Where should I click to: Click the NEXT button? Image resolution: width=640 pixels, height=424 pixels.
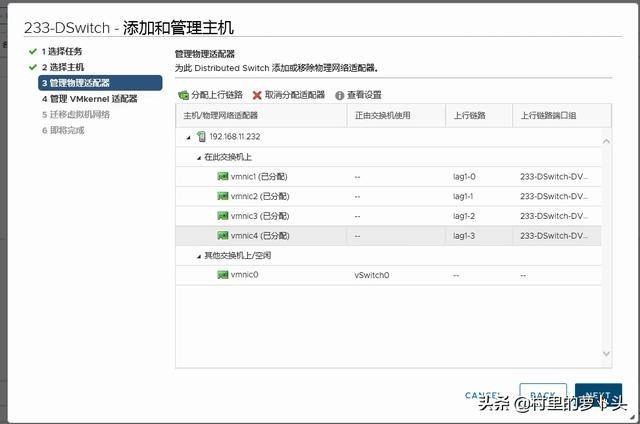598,395
